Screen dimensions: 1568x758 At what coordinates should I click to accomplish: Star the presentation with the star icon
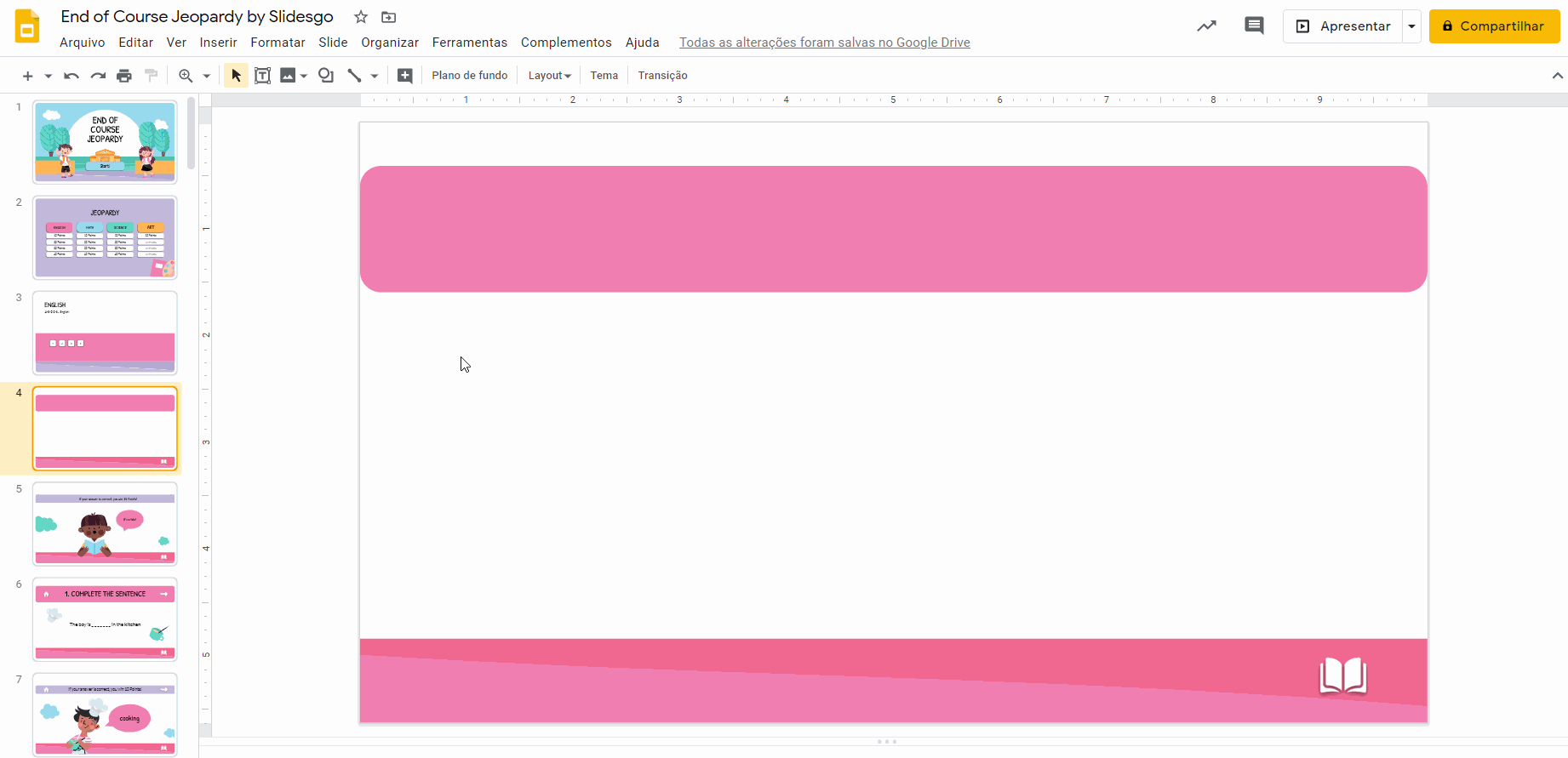point(361,17)
